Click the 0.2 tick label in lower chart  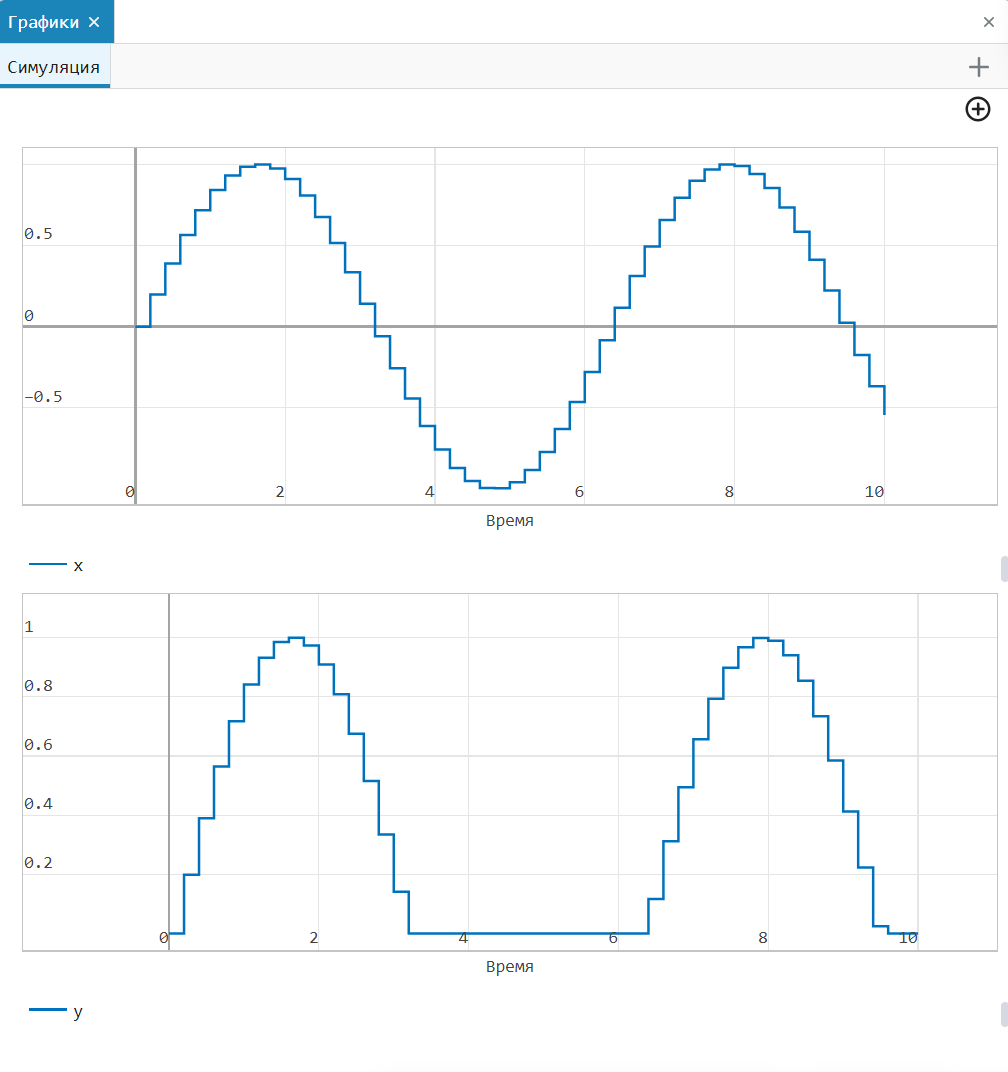click(38, 863)
